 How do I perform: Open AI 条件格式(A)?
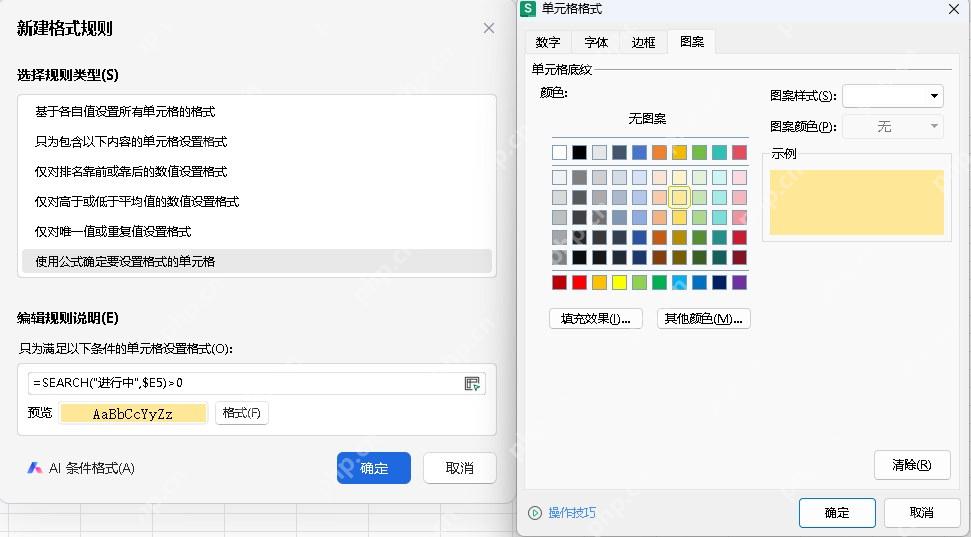click(x=81, y=468)
